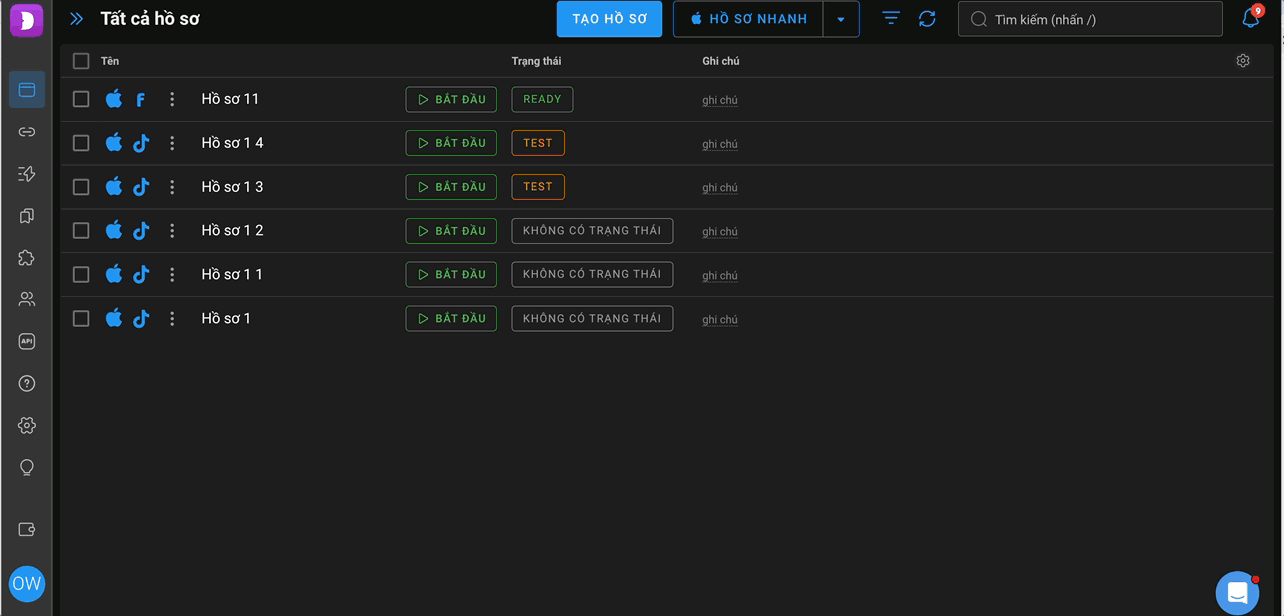The image size is (1284, 616).
Task: Tick the select-all checkbox in the header
Action: click(81, 61)
